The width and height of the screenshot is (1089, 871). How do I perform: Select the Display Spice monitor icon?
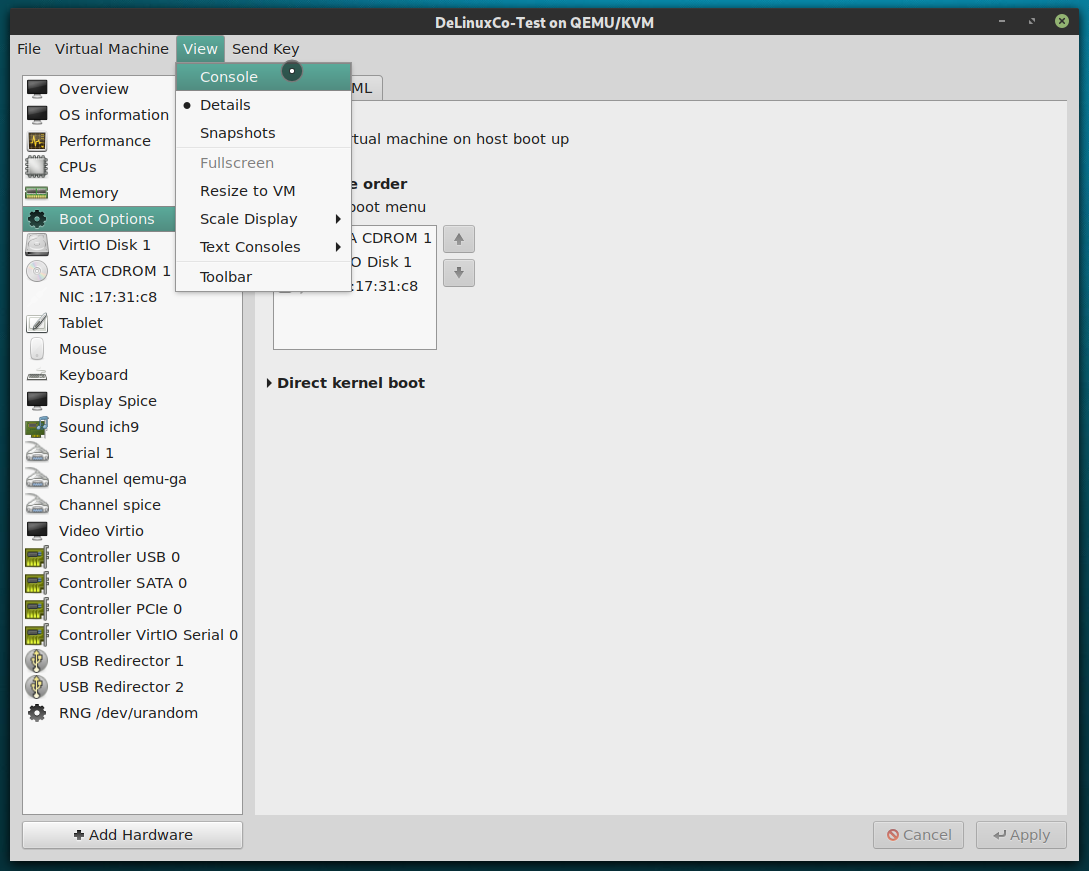37,401
